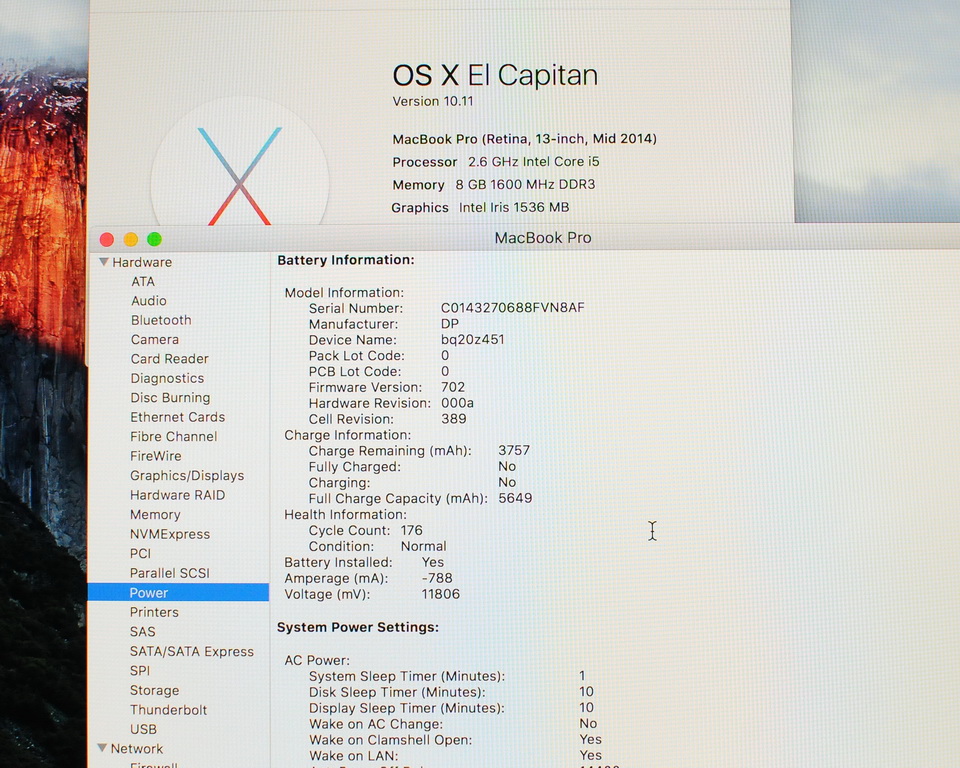Select USB in the sidebar
This screenshot has width=960, height=768.
[x=143, y=729]
